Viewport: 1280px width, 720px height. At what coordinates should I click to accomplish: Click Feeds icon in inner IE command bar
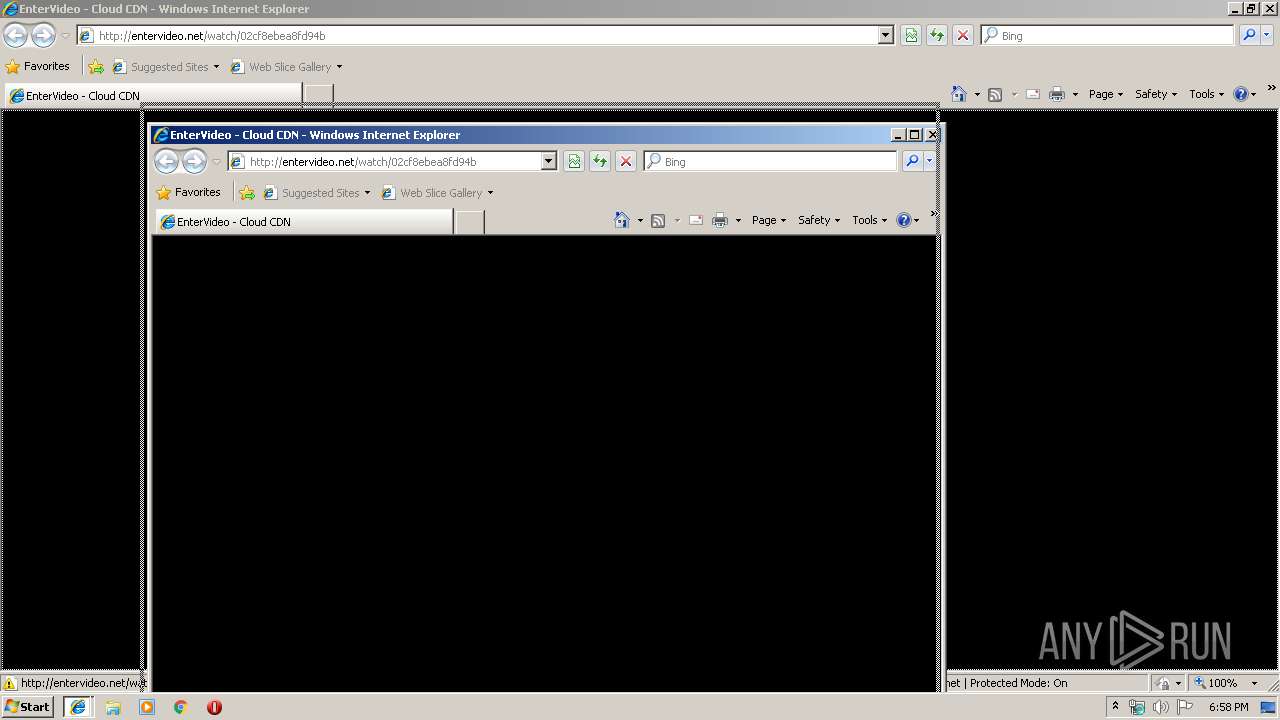(x=658, y=220)
